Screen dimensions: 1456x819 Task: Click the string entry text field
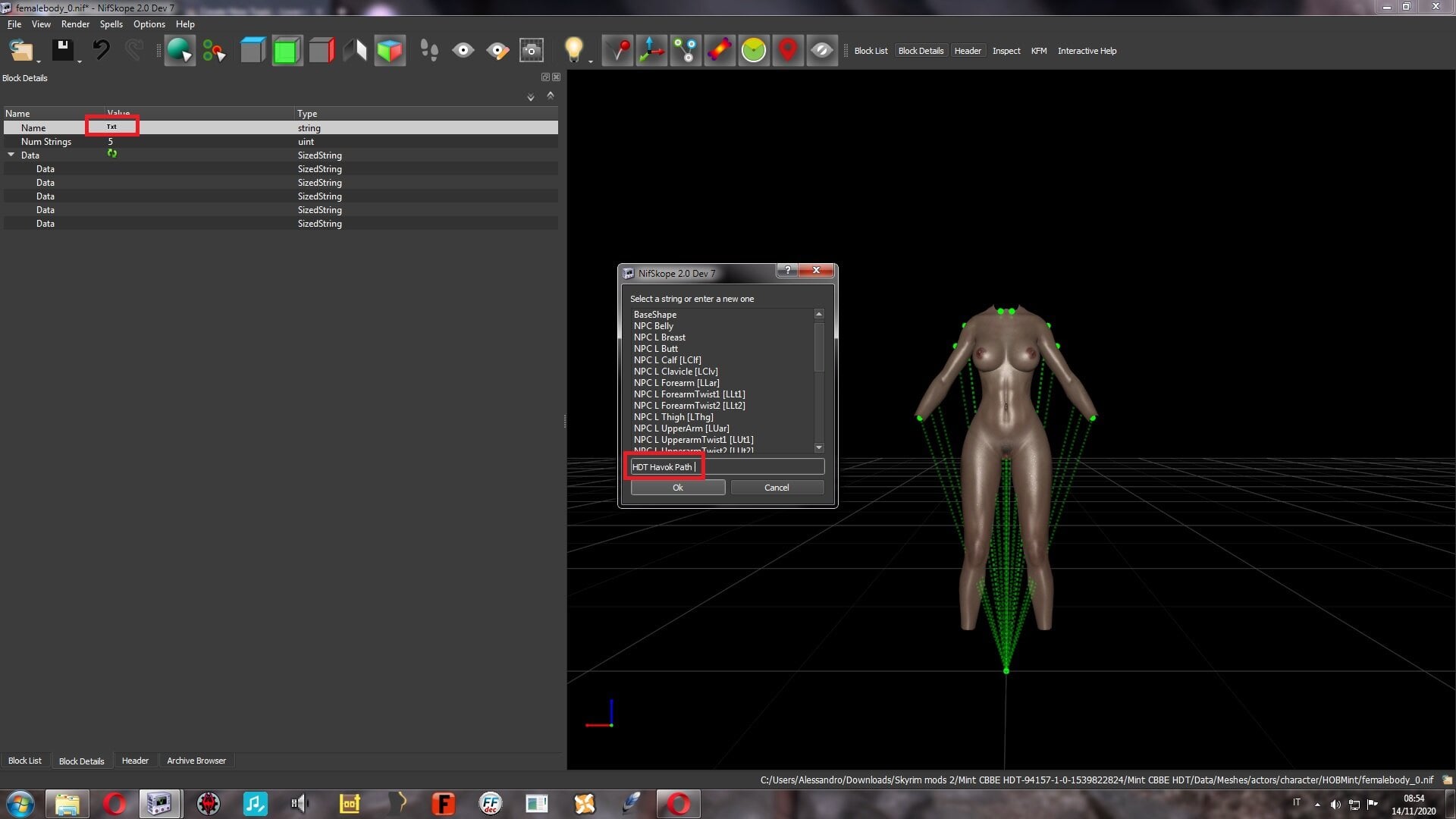click(727, 466)
